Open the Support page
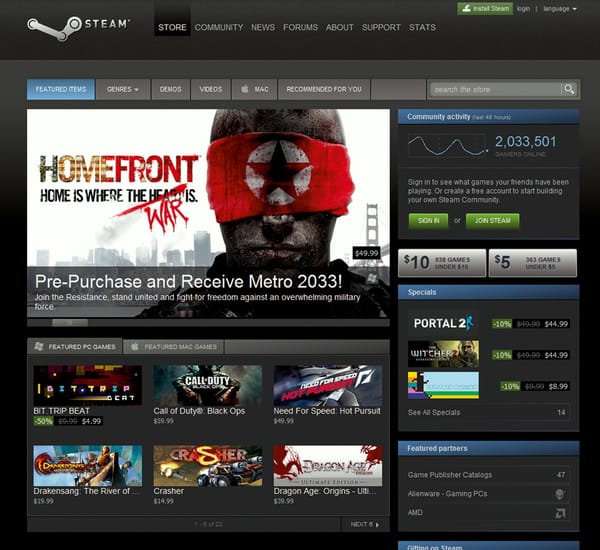Image resolution: width=600 pixels, height=550 pixels. click(381, 27)
